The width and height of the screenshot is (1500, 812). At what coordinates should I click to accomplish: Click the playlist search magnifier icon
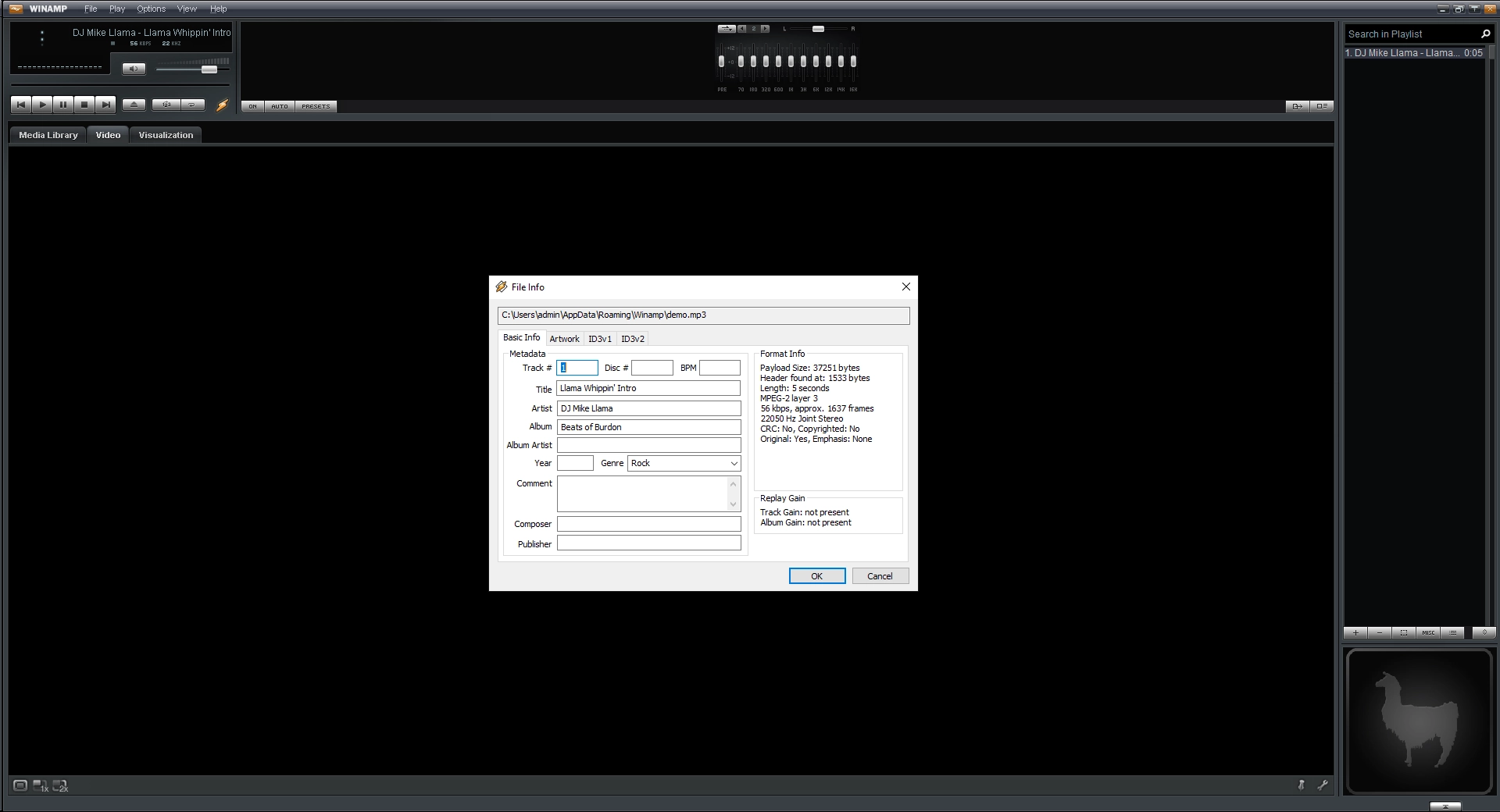click(1485, 34)
